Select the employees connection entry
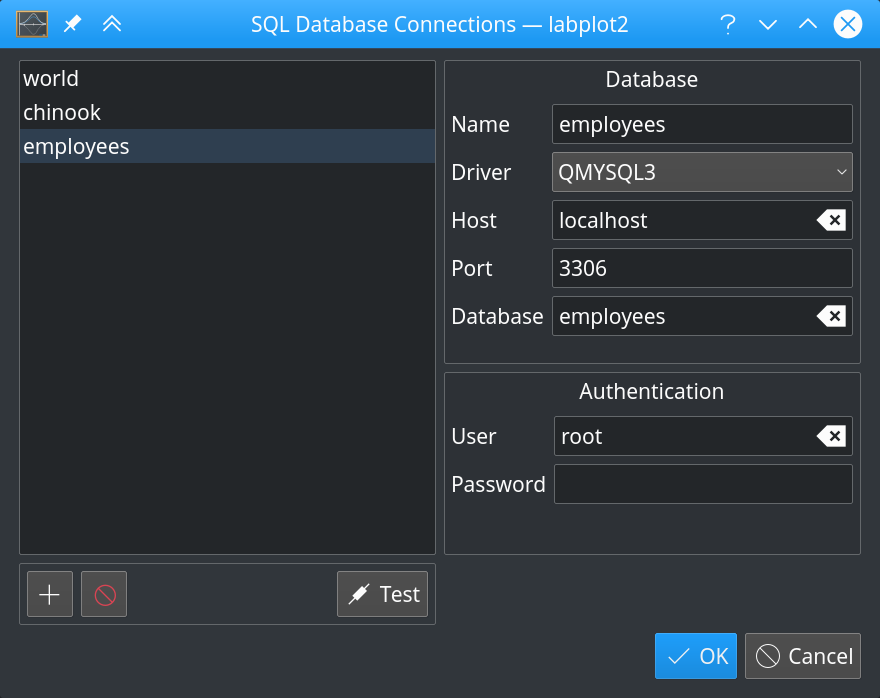 [x=227, y=146]
